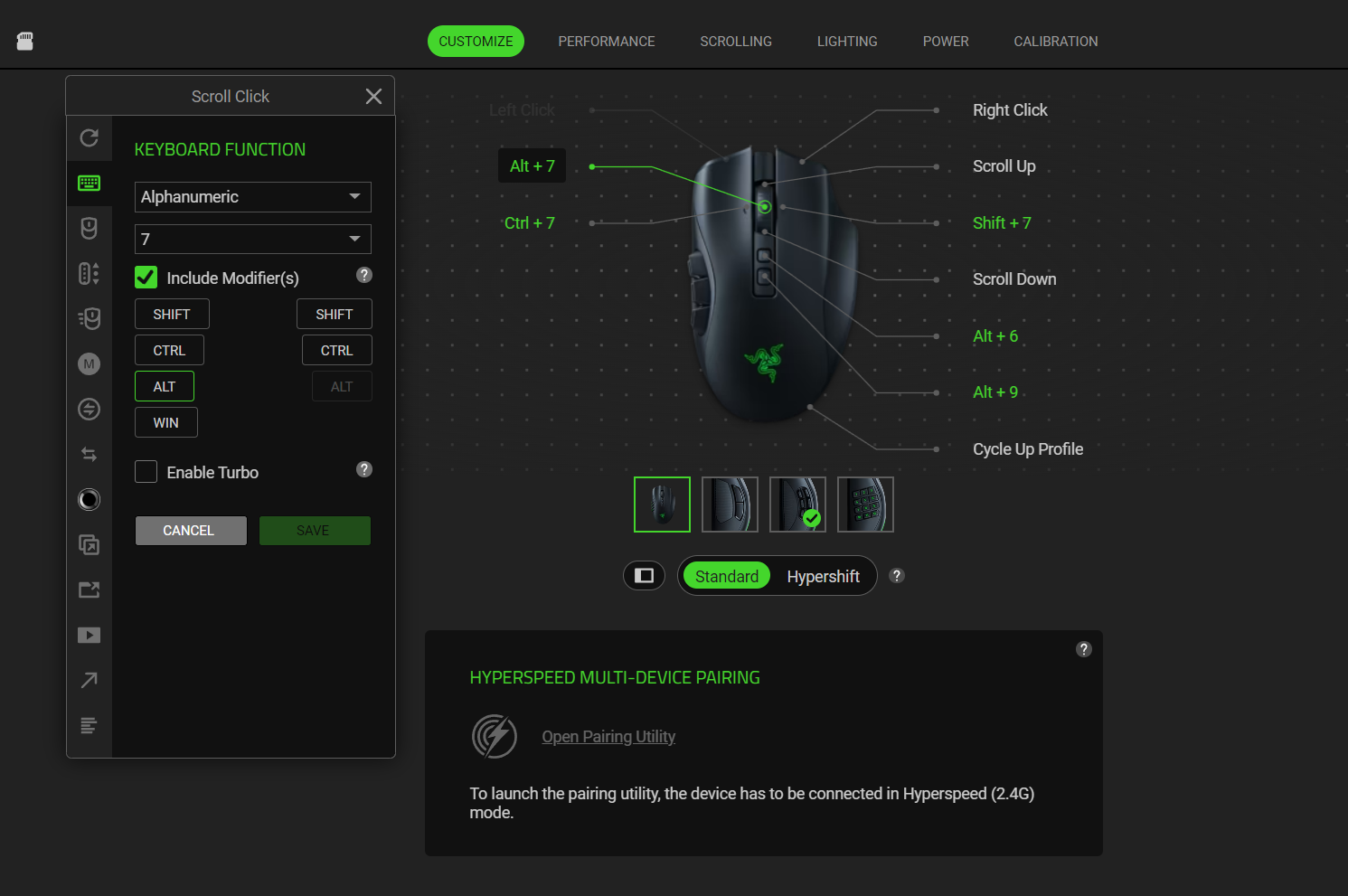Viewport: 1348px width, 896px height.
Task: Click the Hyperspeed pairing lightning icon
Action: 495,736
